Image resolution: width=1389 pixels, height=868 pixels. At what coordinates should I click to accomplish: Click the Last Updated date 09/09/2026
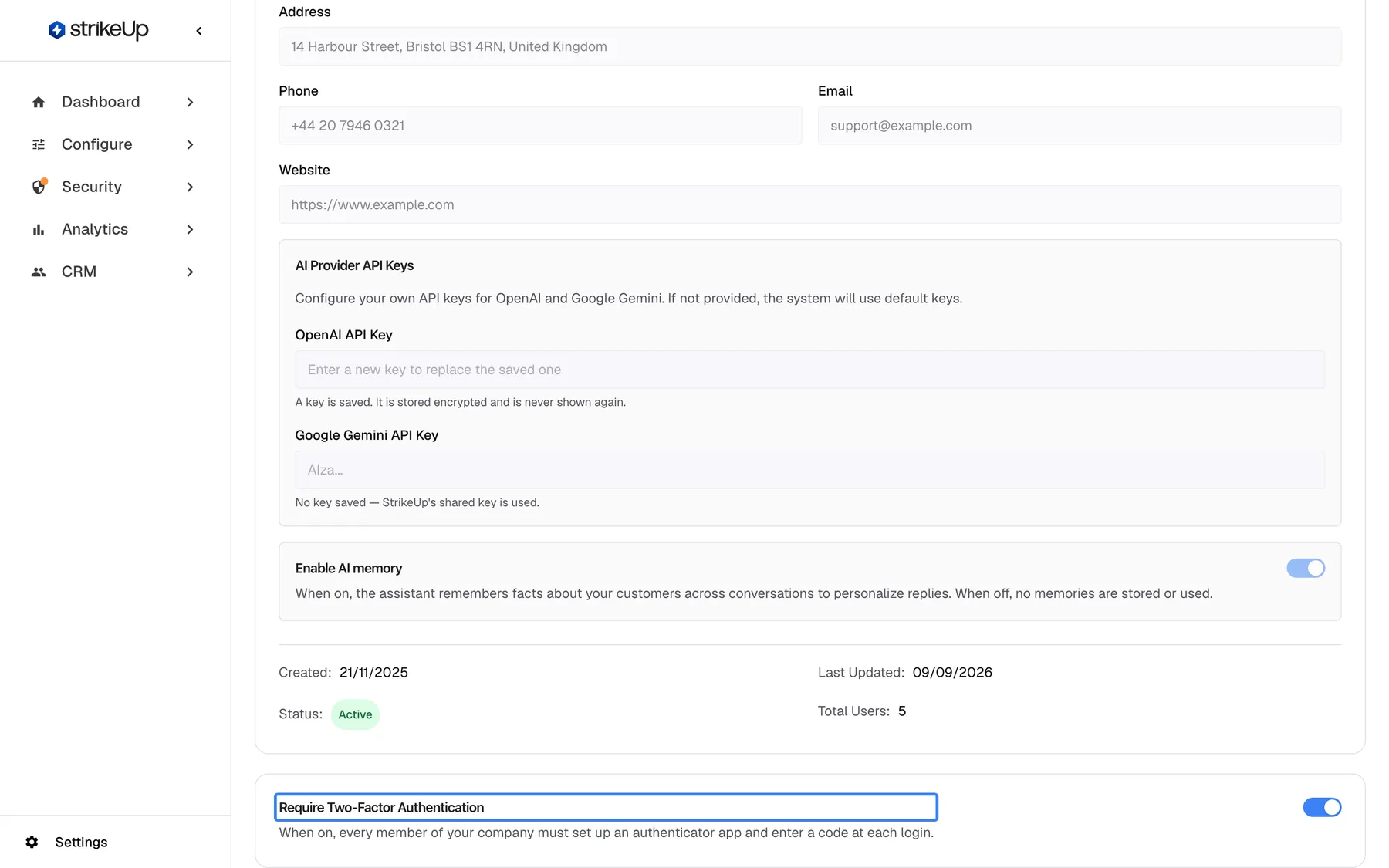(x=952, y=672)
